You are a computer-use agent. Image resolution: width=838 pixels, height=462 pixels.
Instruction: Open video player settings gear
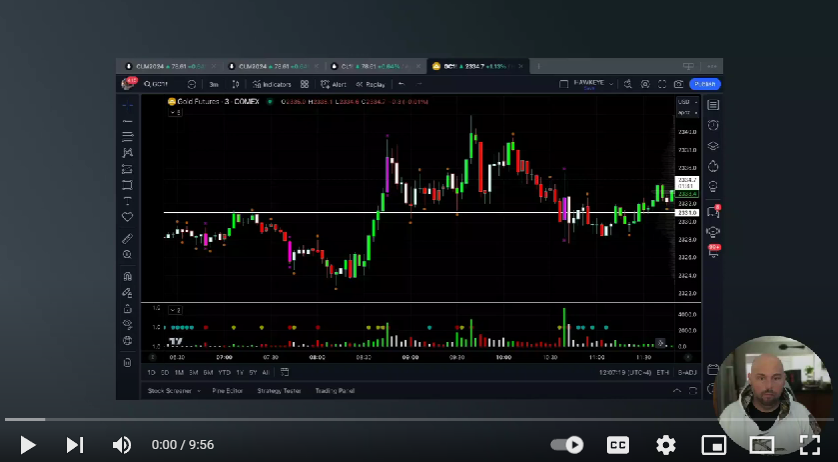pos(666,445)
